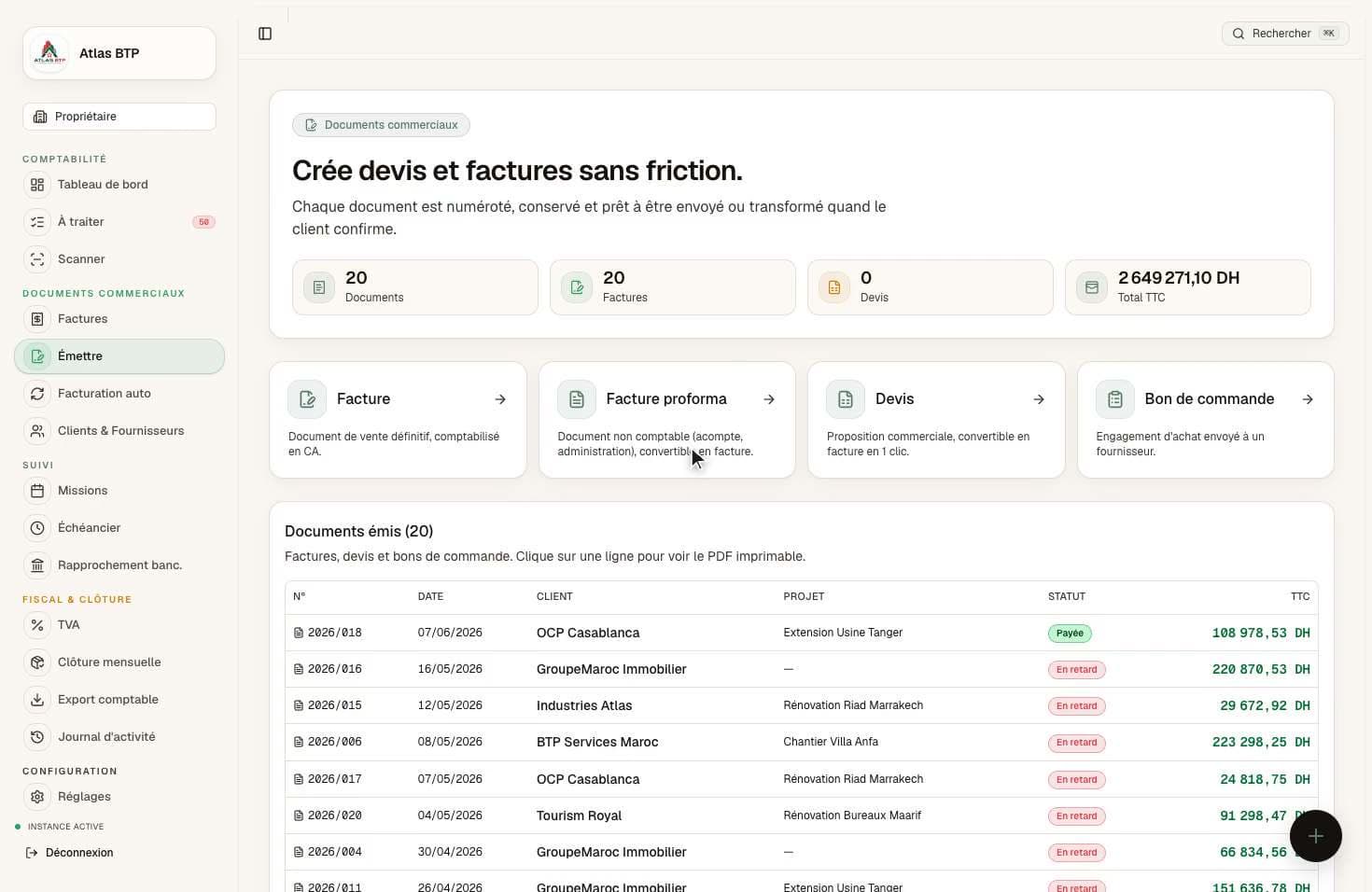The width and height of the screenshot is (1372, 892).
Task: Log out via Déconnexion
Action: coord(69,853)
